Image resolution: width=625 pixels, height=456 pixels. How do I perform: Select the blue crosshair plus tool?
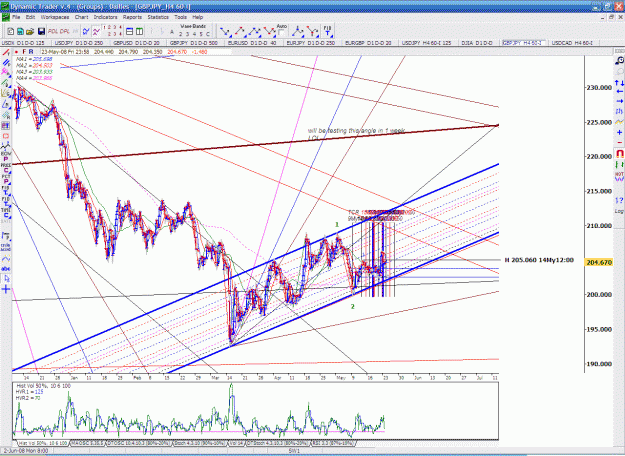pos(6,289)
